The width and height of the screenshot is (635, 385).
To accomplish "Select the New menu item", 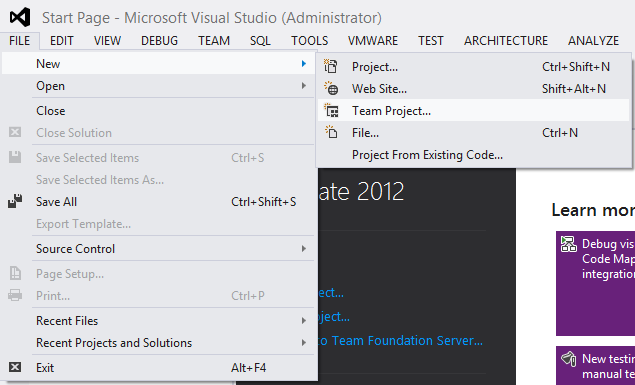I will point(158,64).
